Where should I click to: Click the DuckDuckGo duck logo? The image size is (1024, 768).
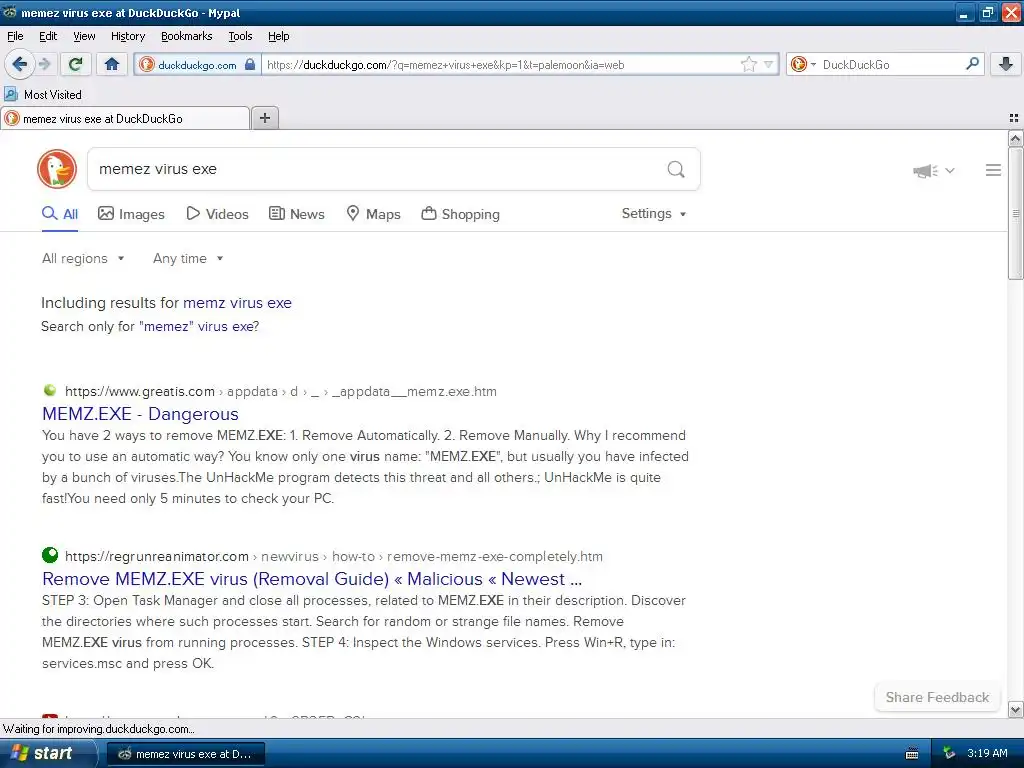(57, 169)
